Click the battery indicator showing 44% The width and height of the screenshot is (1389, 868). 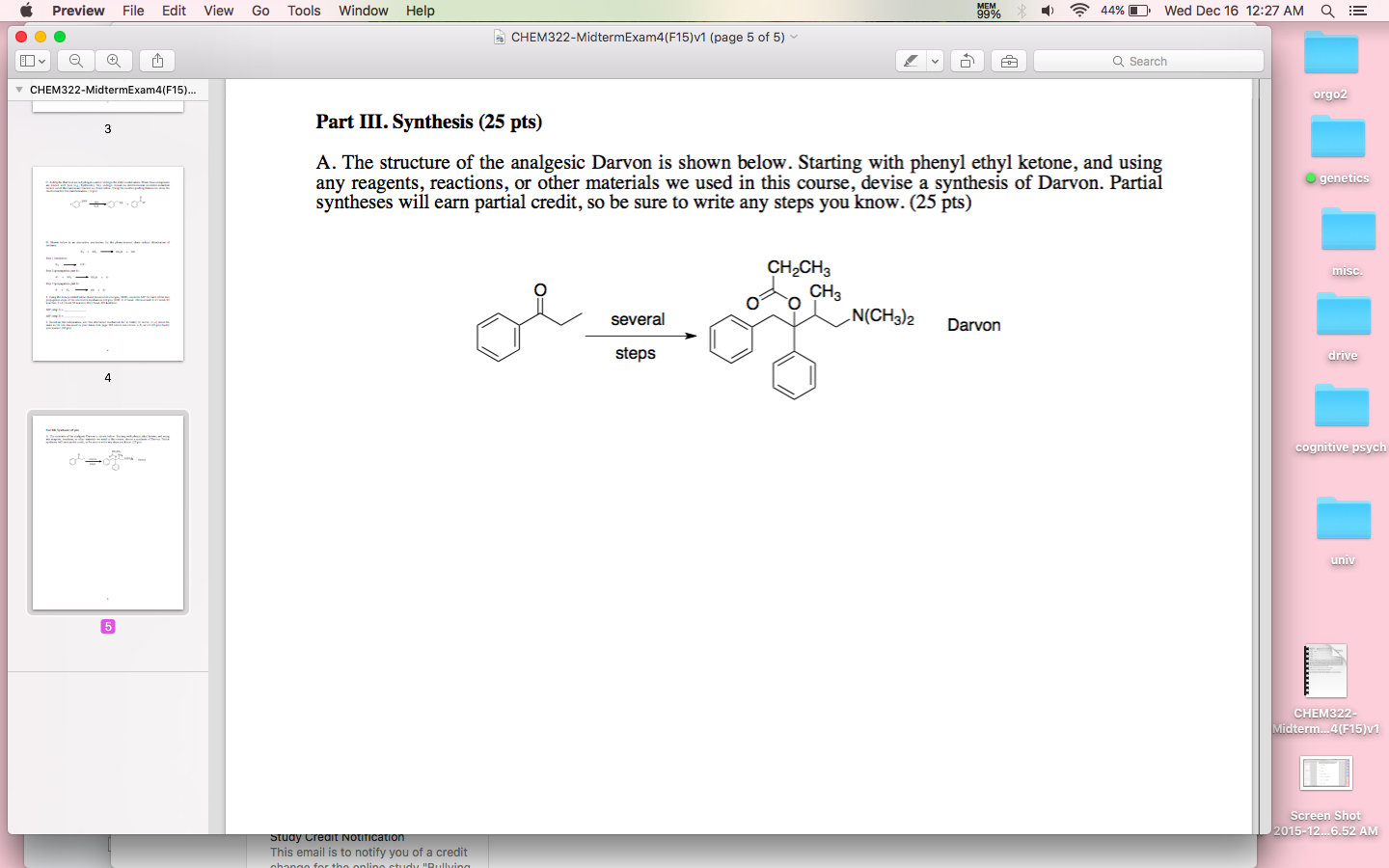[1124, 11]
